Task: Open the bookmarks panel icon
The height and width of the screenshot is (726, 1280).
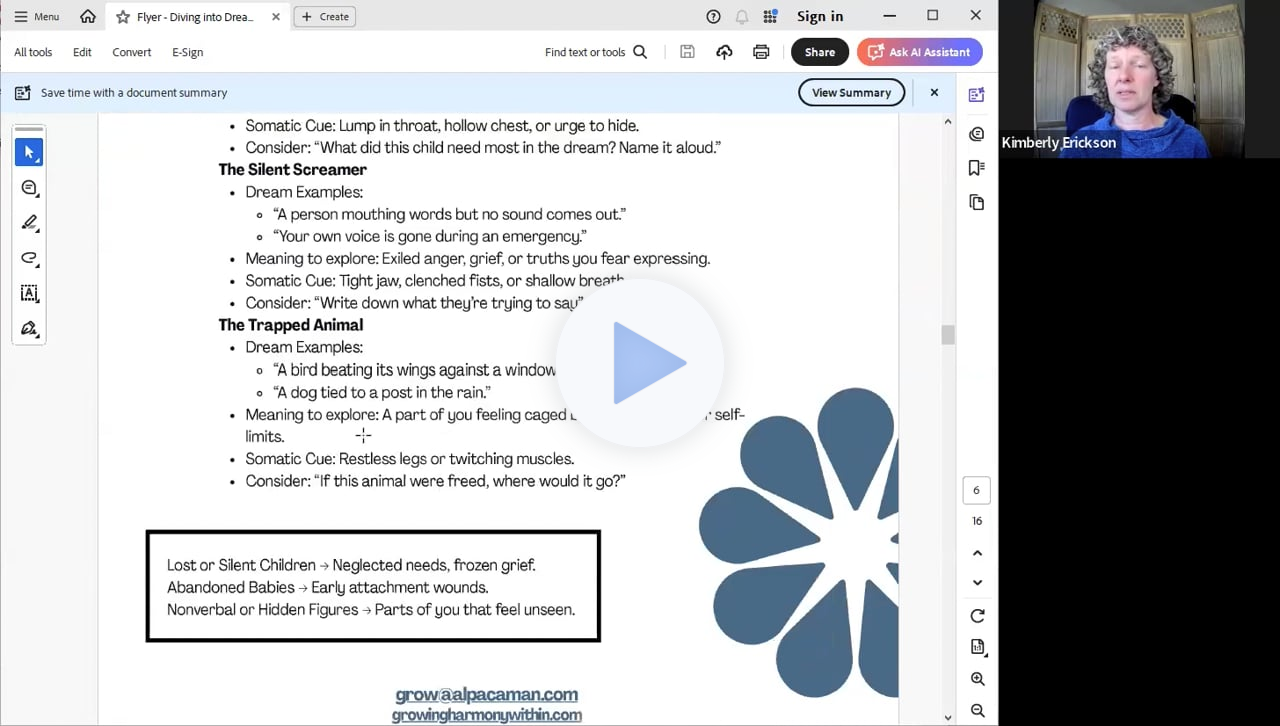Action: tap(977, 168)
